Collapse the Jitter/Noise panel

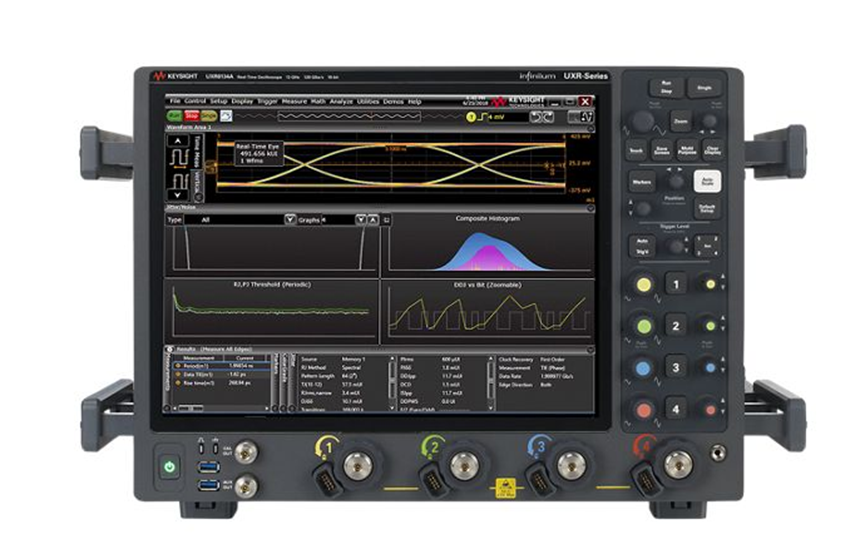pyautogui.click(x=591, y=209)
